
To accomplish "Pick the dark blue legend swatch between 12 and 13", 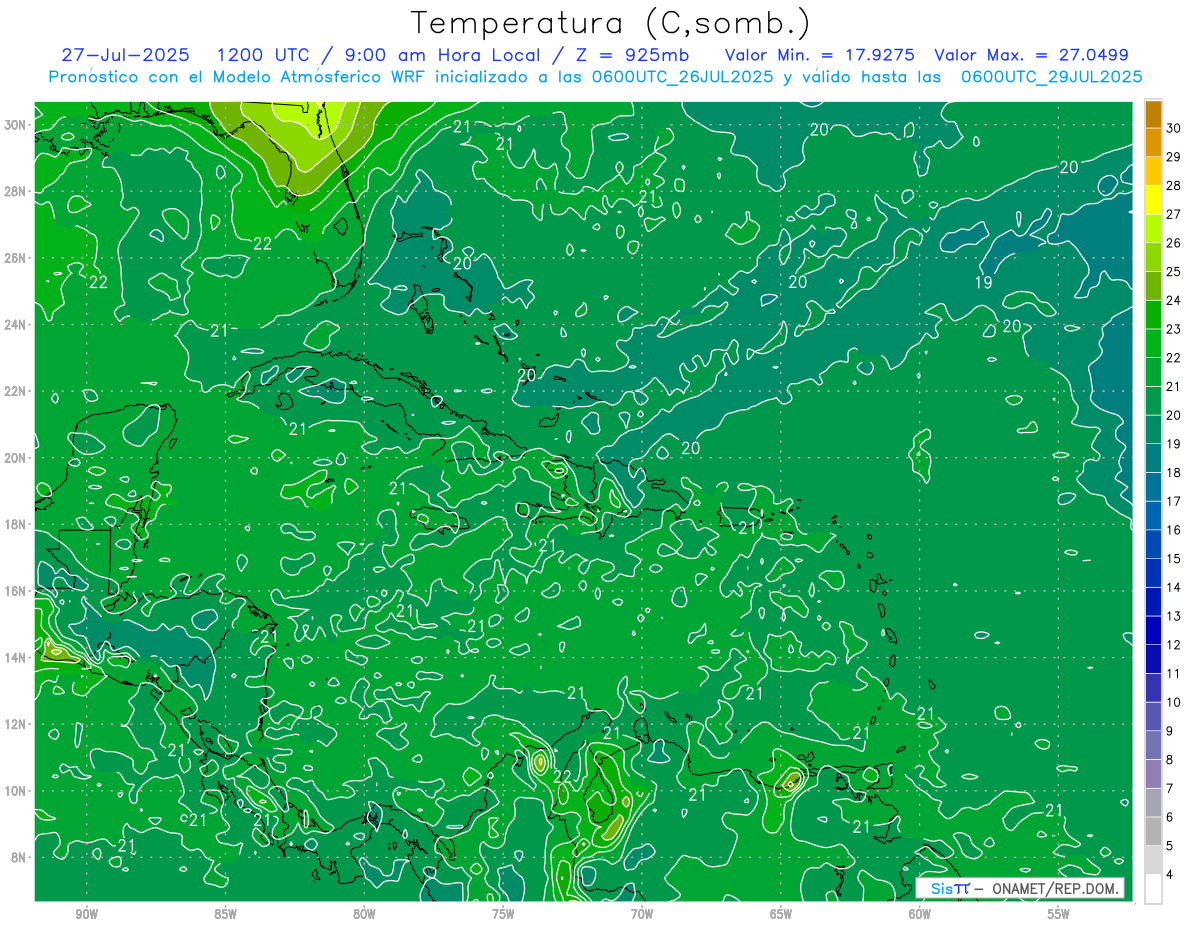I will (1153, 630).
